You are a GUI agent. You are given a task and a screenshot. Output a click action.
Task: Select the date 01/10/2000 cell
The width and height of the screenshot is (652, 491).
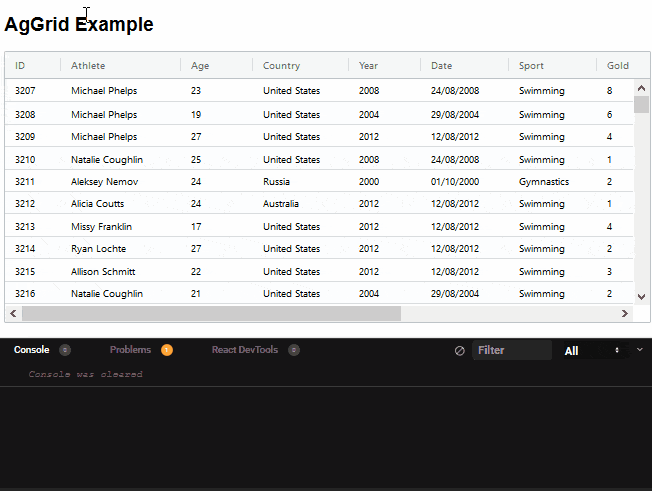pos(455,182)
